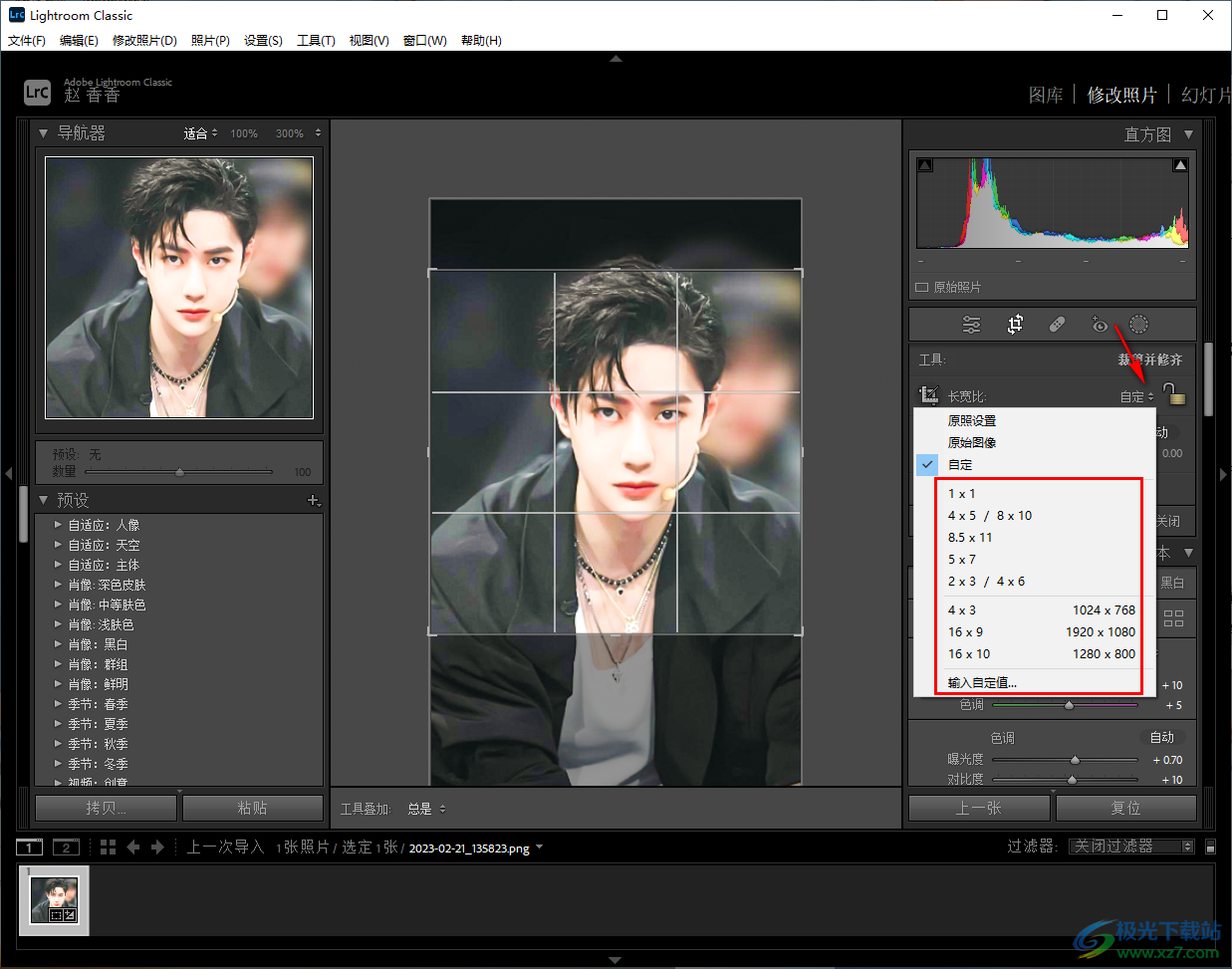Toggle the filter lock switch
This screenshot has height=969, width=1232.
[1210, 847]
